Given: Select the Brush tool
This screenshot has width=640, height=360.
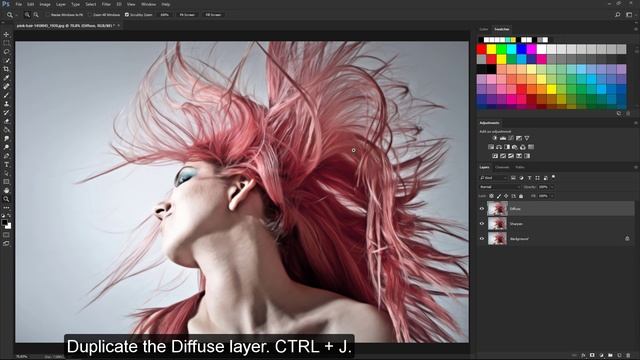Looking at the screenshot, I should click(6, 95).
